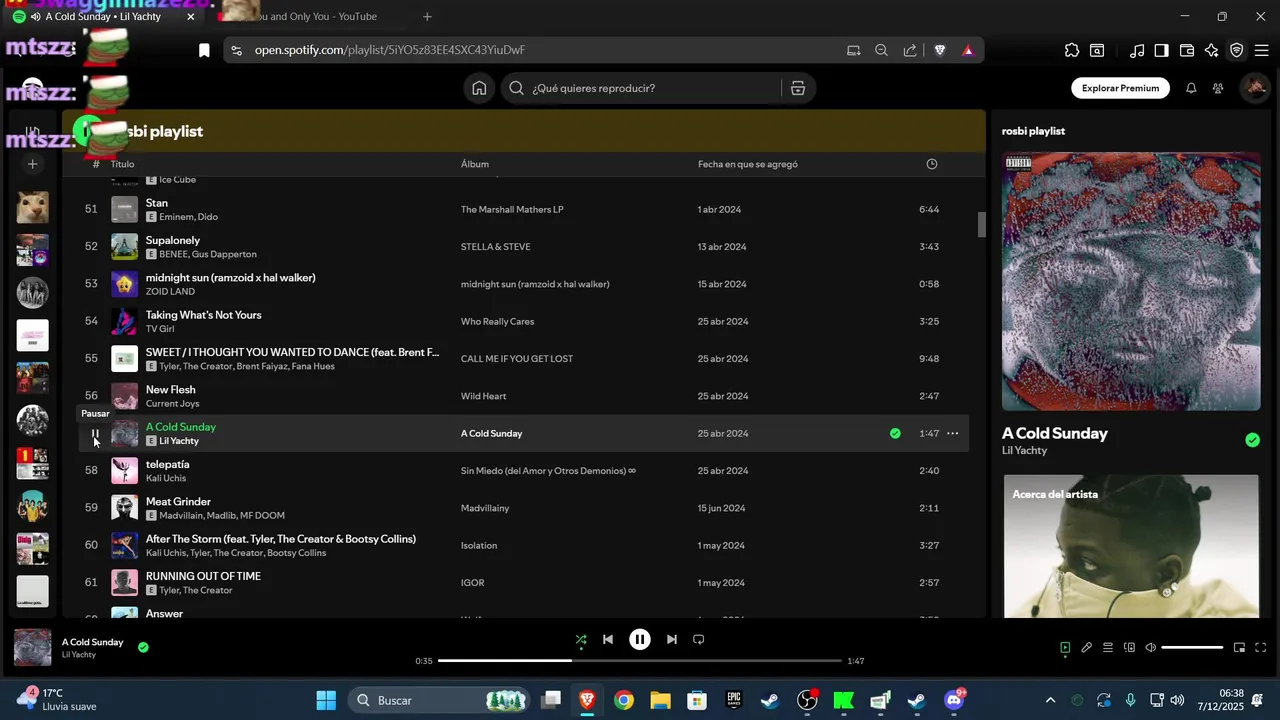The height and width of the screenshot is (720, 1280).
Task: Open the playback queue
Action: pos(1108,647)
